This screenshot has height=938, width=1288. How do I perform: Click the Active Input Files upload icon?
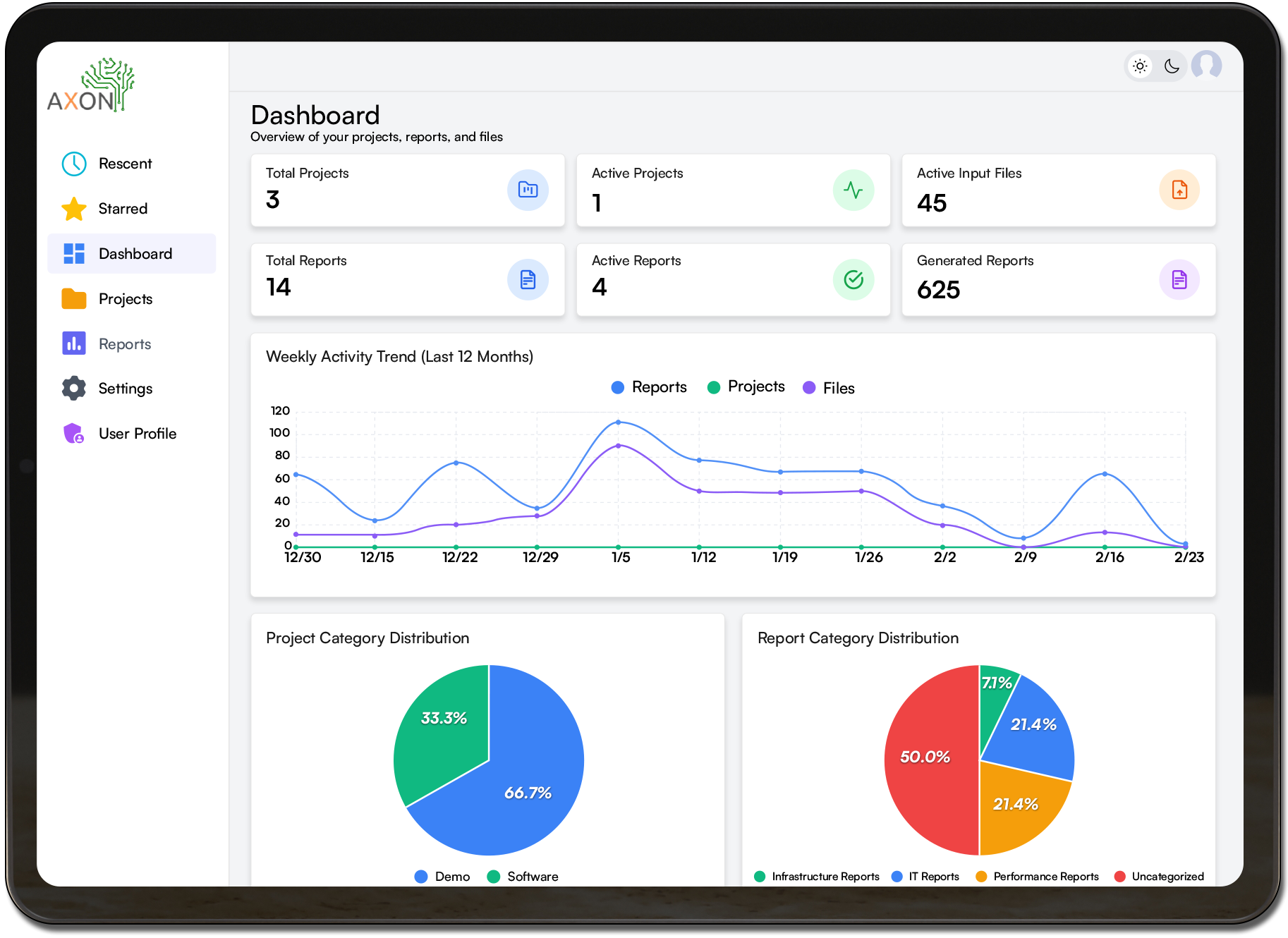[1179, 190]
